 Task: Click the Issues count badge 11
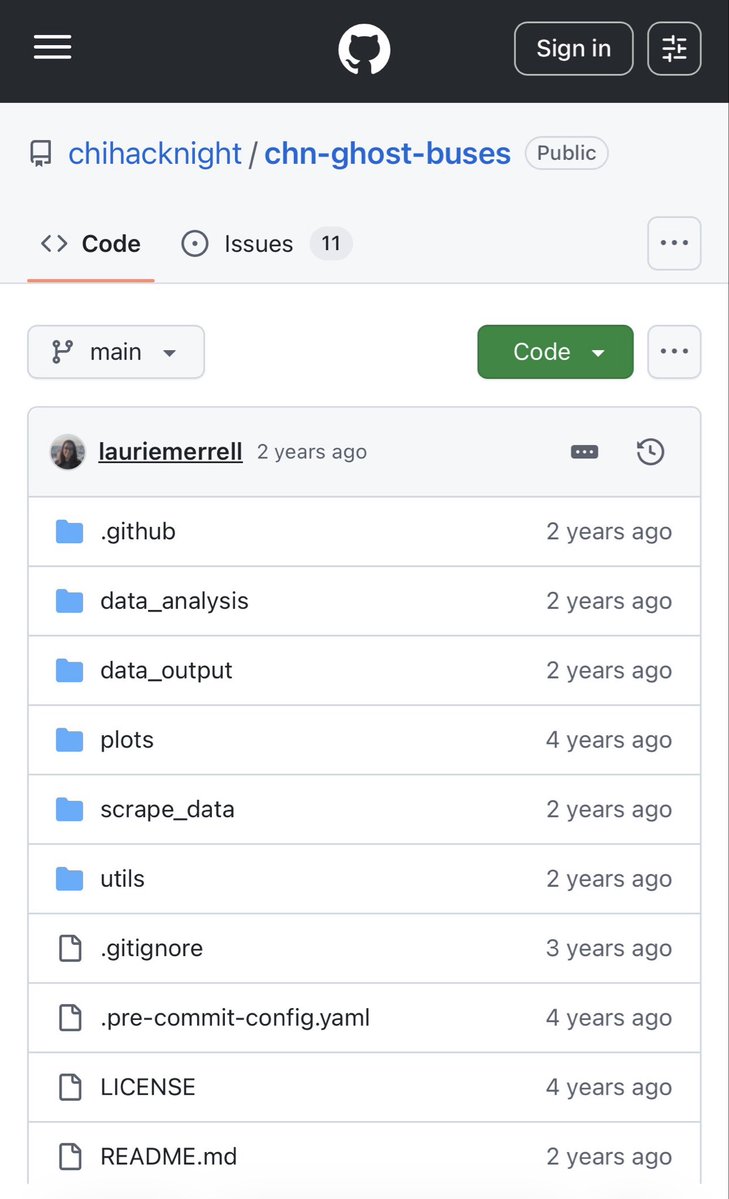[x=330, y=244]
